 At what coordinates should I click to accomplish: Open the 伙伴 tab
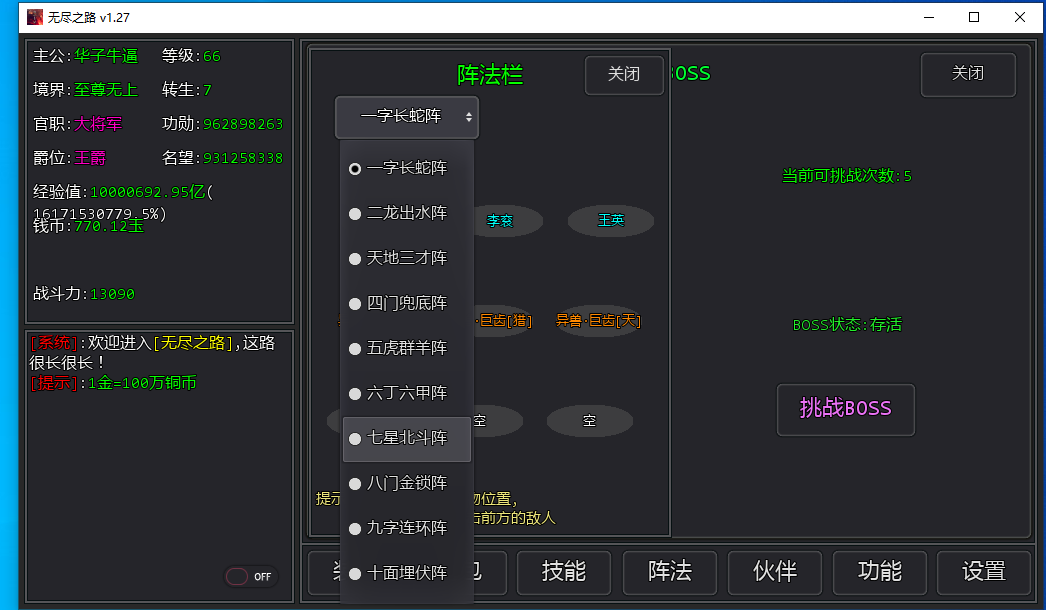click(x=774, y=572)
